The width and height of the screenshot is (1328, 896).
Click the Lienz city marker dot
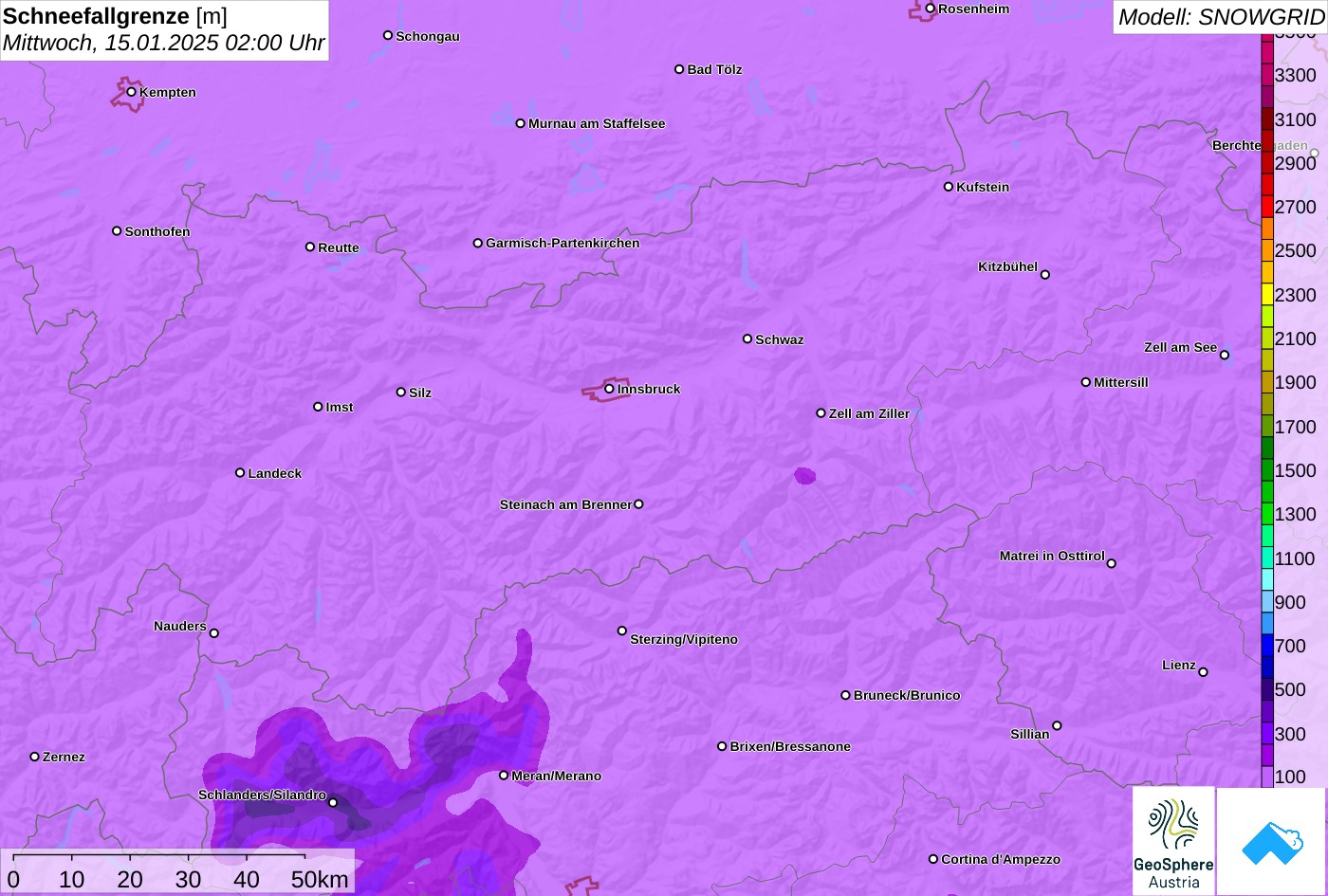1203,672
